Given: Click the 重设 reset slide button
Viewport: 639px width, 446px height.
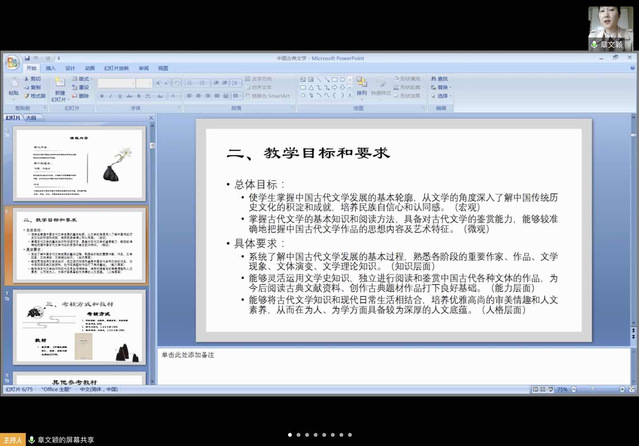Looking at the screenshot, I should pos(83,87).
